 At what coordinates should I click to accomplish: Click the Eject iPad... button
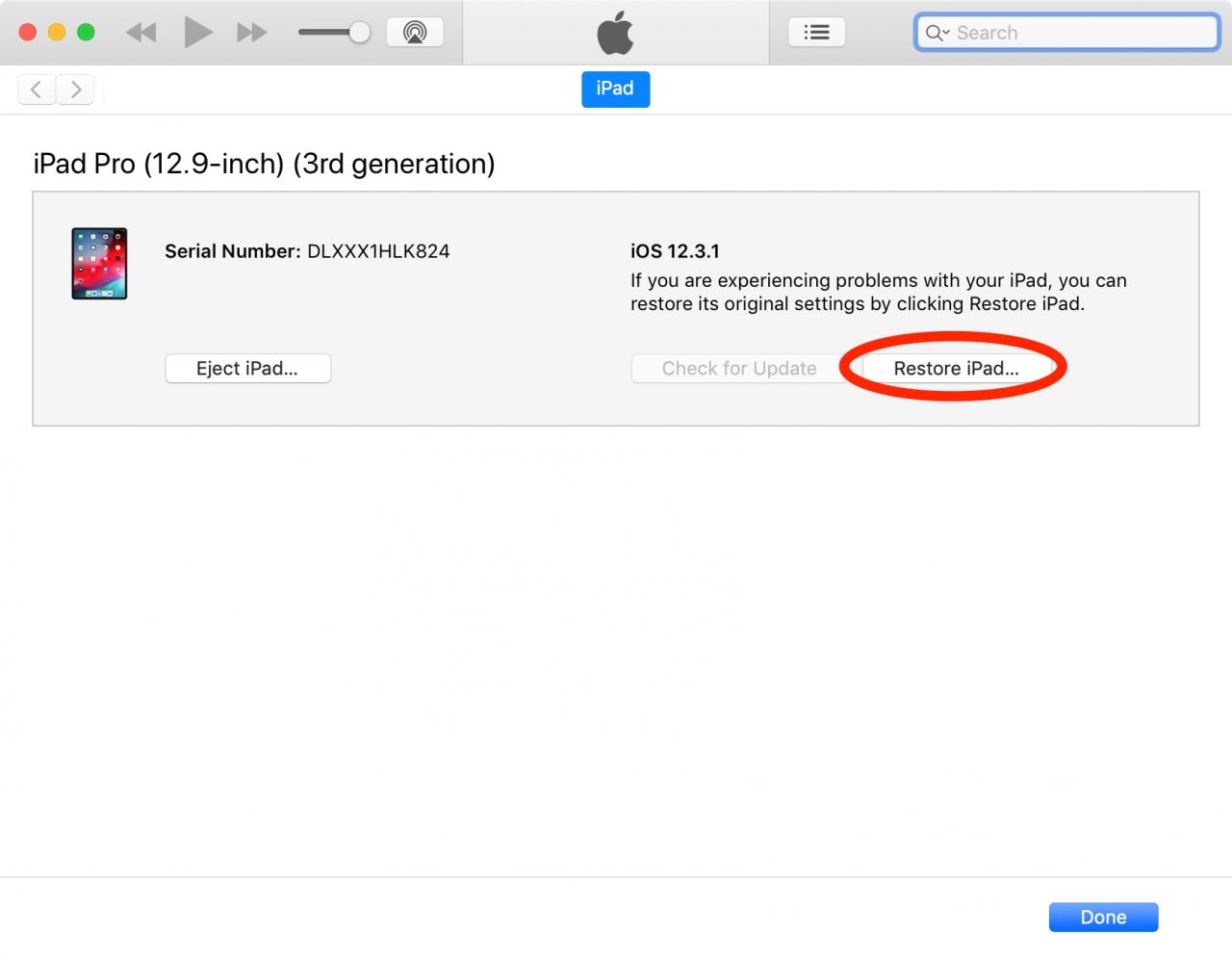click(247, 369)
